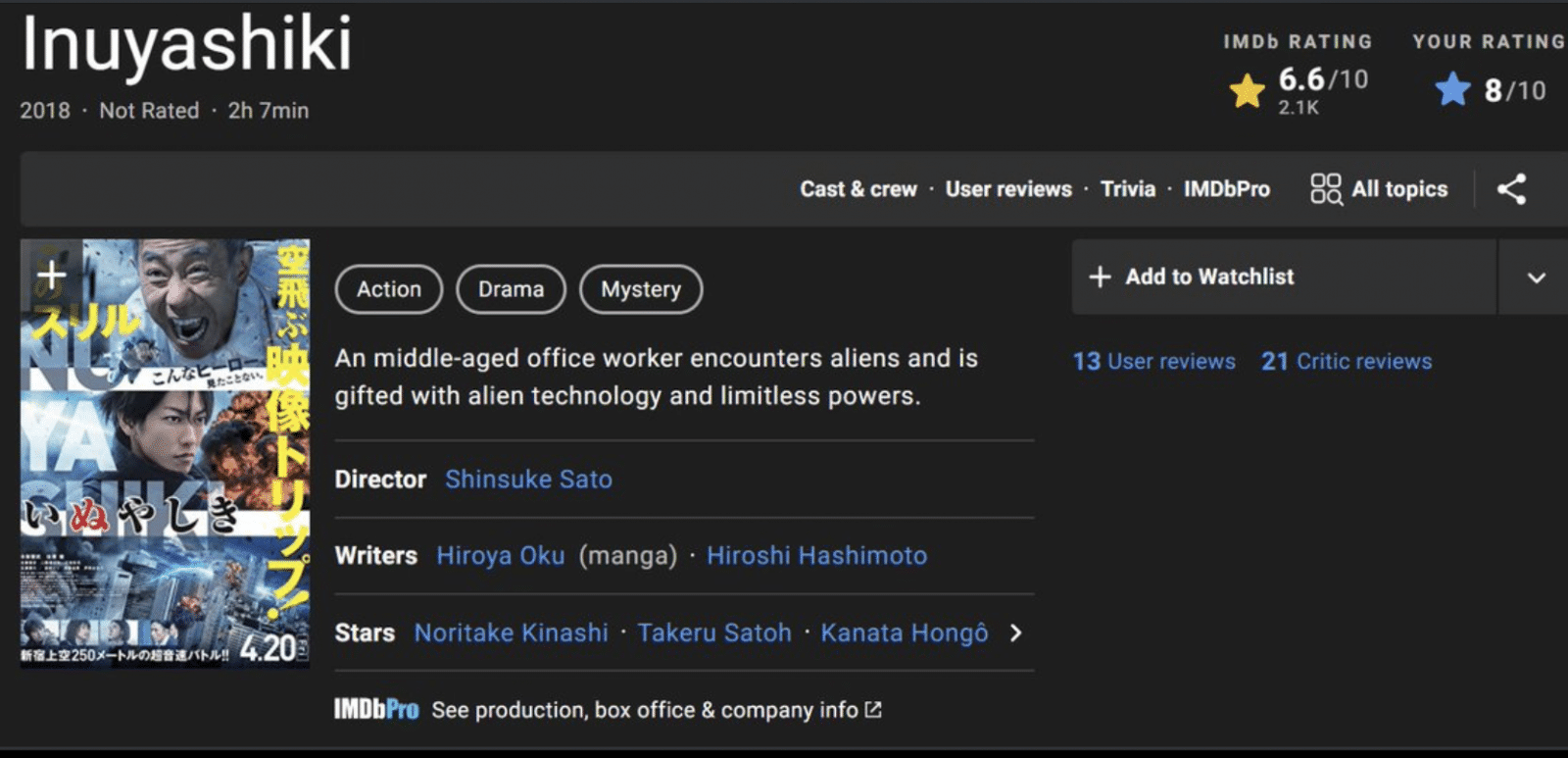View the 13 User reviews link
1568x758 pixels.
pos(1154,362)
